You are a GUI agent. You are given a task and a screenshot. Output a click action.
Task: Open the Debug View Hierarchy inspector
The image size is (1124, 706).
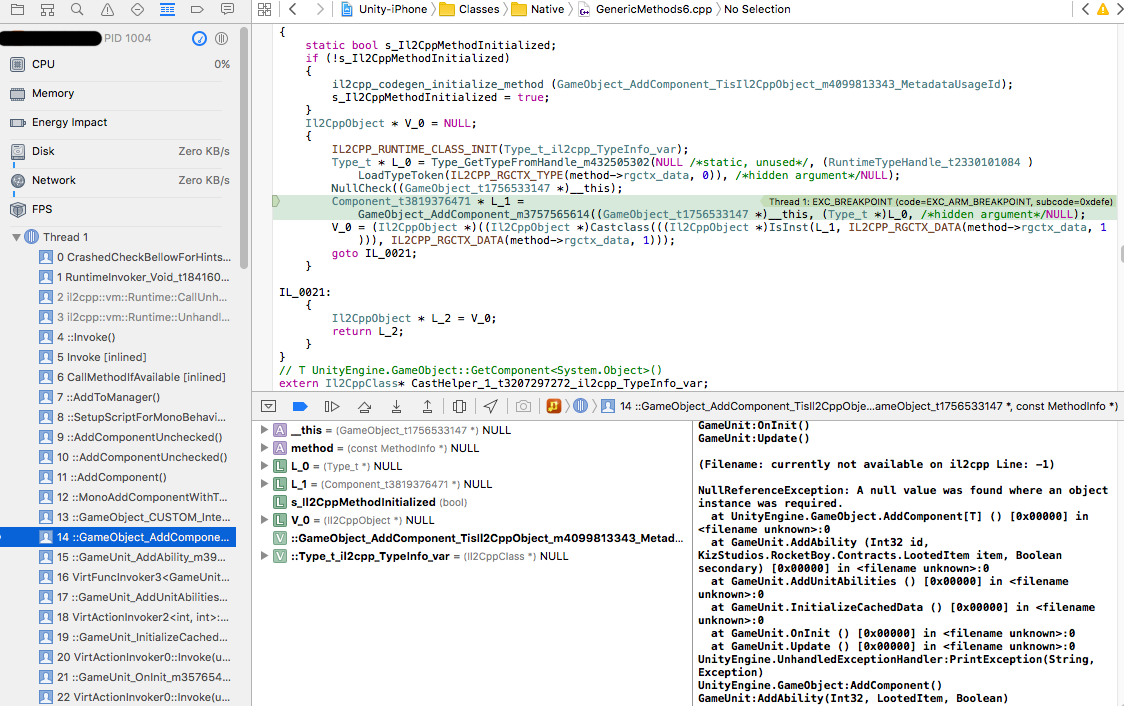pos(457,406)
